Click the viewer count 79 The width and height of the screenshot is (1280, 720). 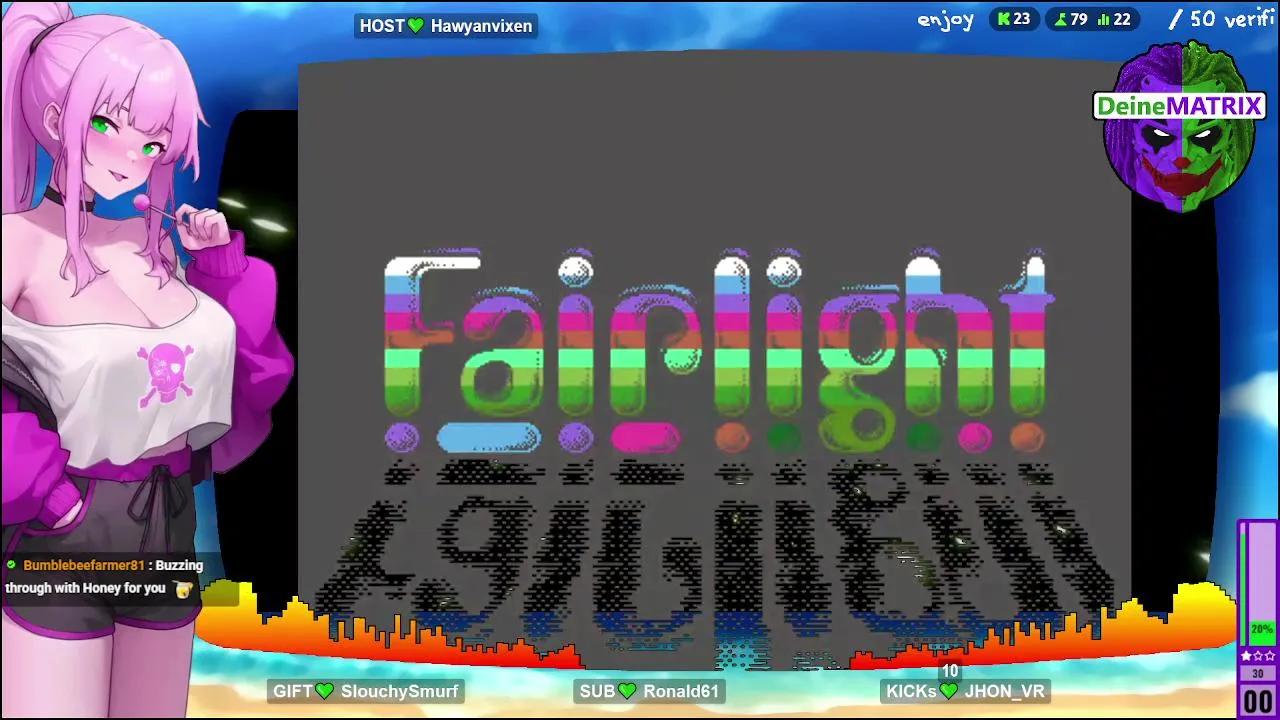[x=1078, y=19]
